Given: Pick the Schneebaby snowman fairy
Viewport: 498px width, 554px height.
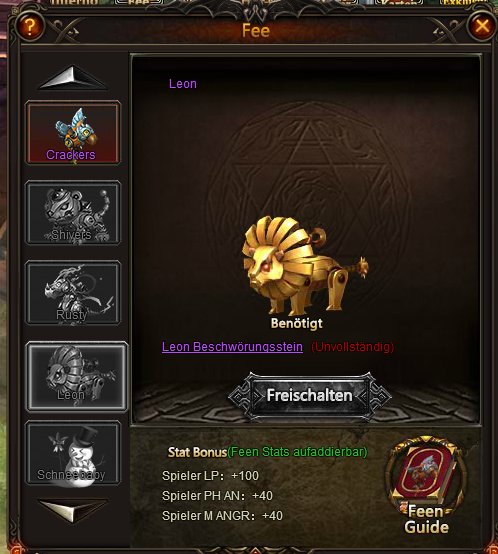Looking at the screenshot, I should coord(73,453).
